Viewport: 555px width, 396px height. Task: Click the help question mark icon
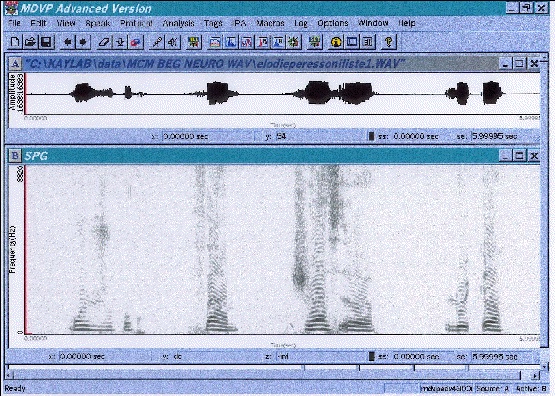pos(388,42)
